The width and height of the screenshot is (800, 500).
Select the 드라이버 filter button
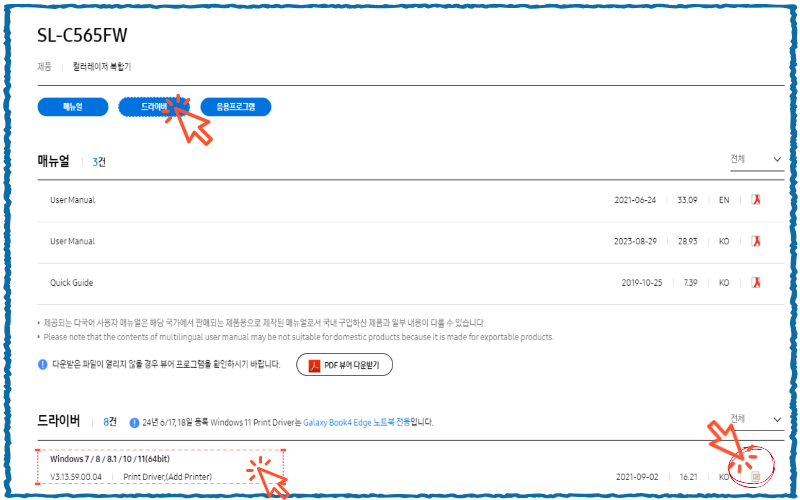coord(154,107)
